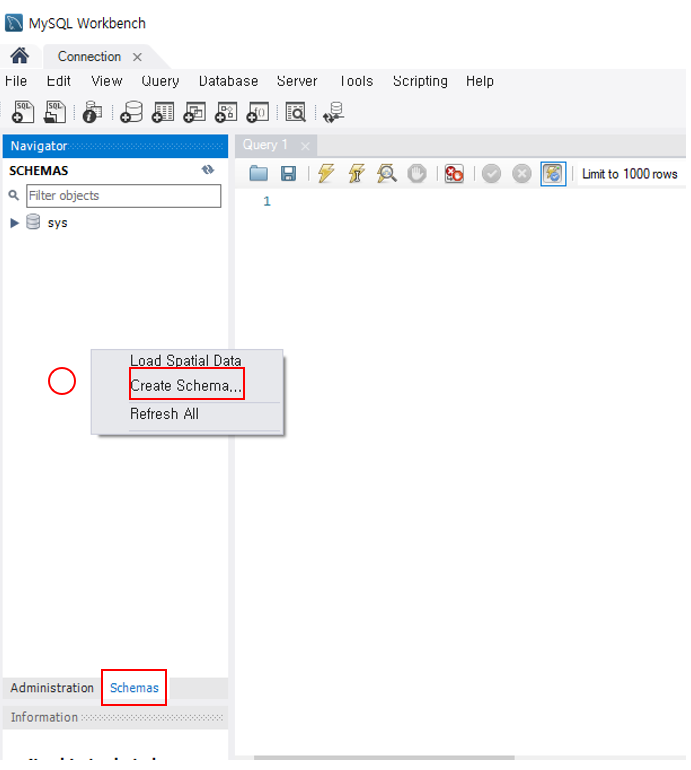
Task: Select the Connection tab
Action: 89,56
